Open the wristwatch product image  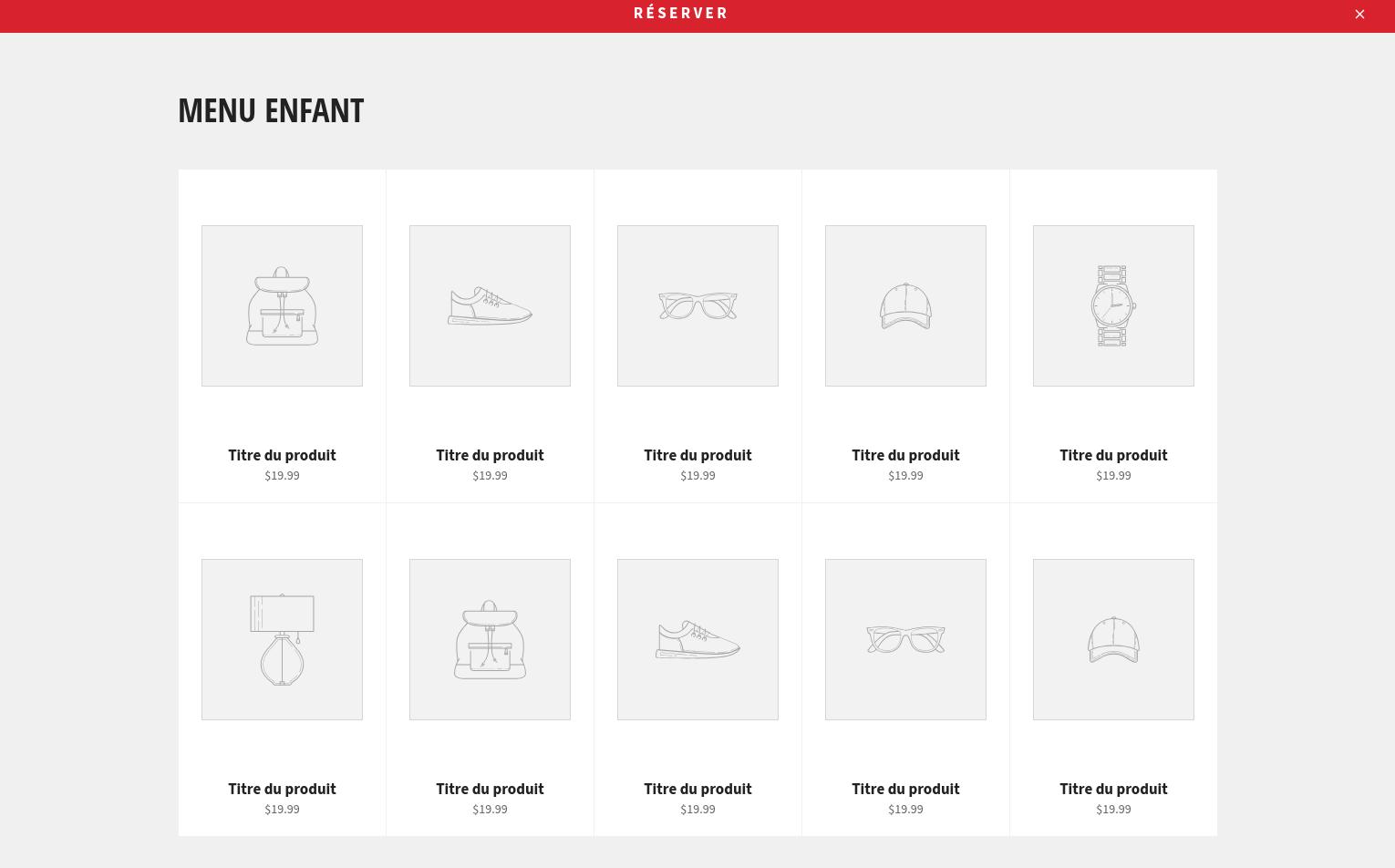pos(1113,305)
